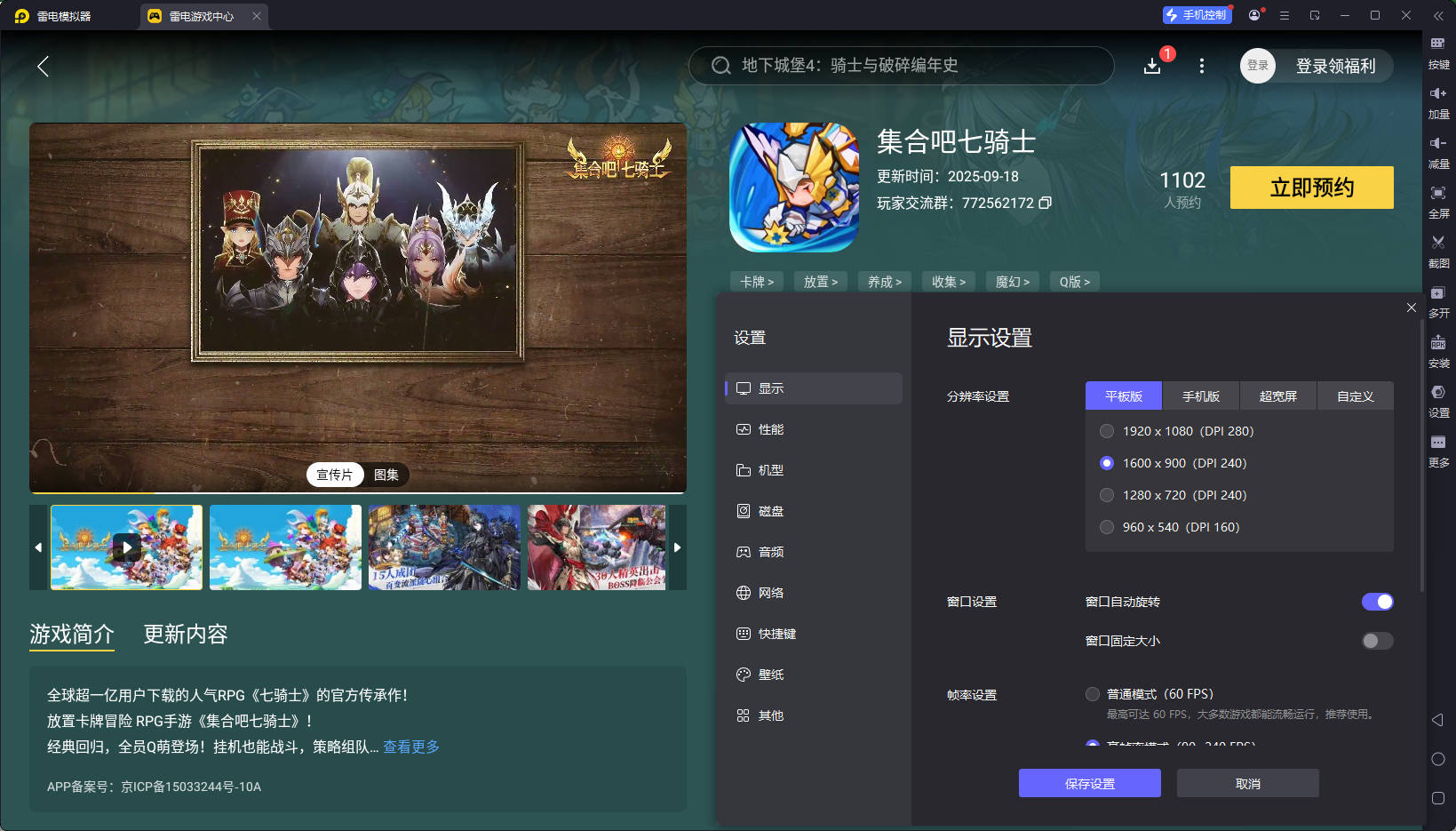This screenshot has width=1456, height=831.
Task: Open the 快捷键 settings section
Action: click(x=814, y=634)
